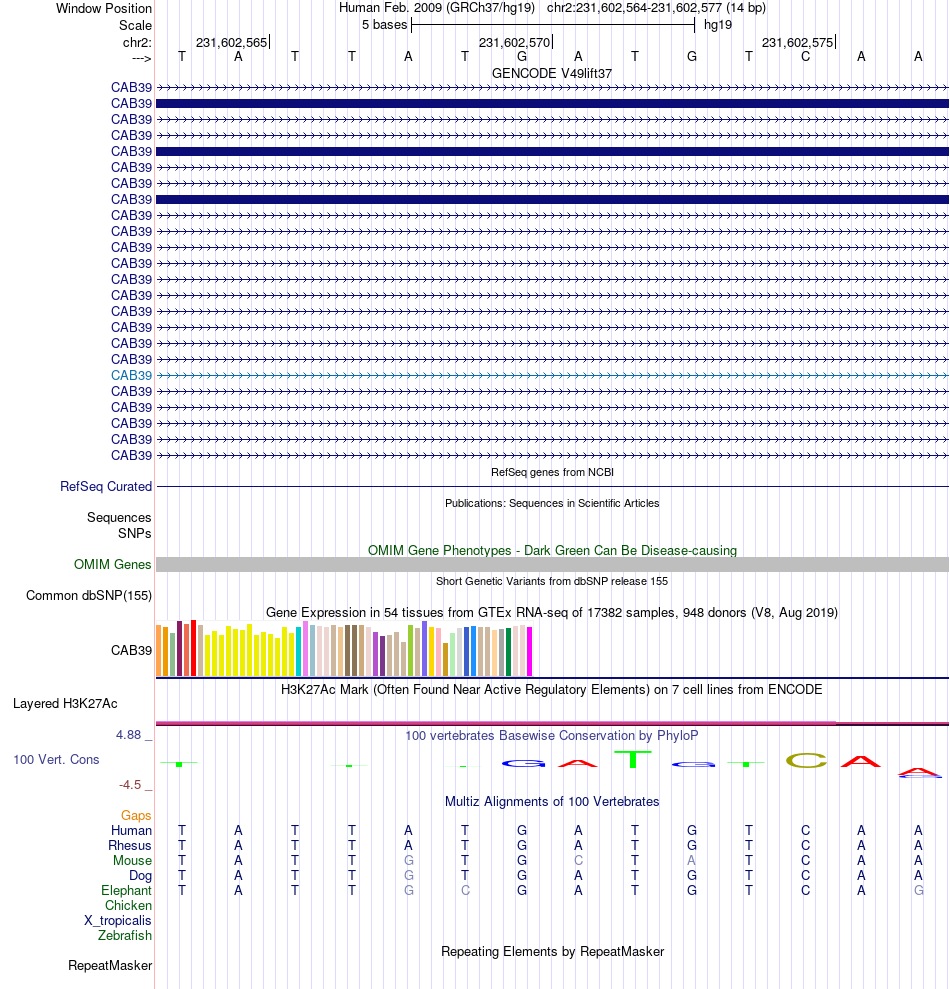Click the Common dbSNP(155) label
This screenshot has height=989, width=950.
[x=89, y=595]
